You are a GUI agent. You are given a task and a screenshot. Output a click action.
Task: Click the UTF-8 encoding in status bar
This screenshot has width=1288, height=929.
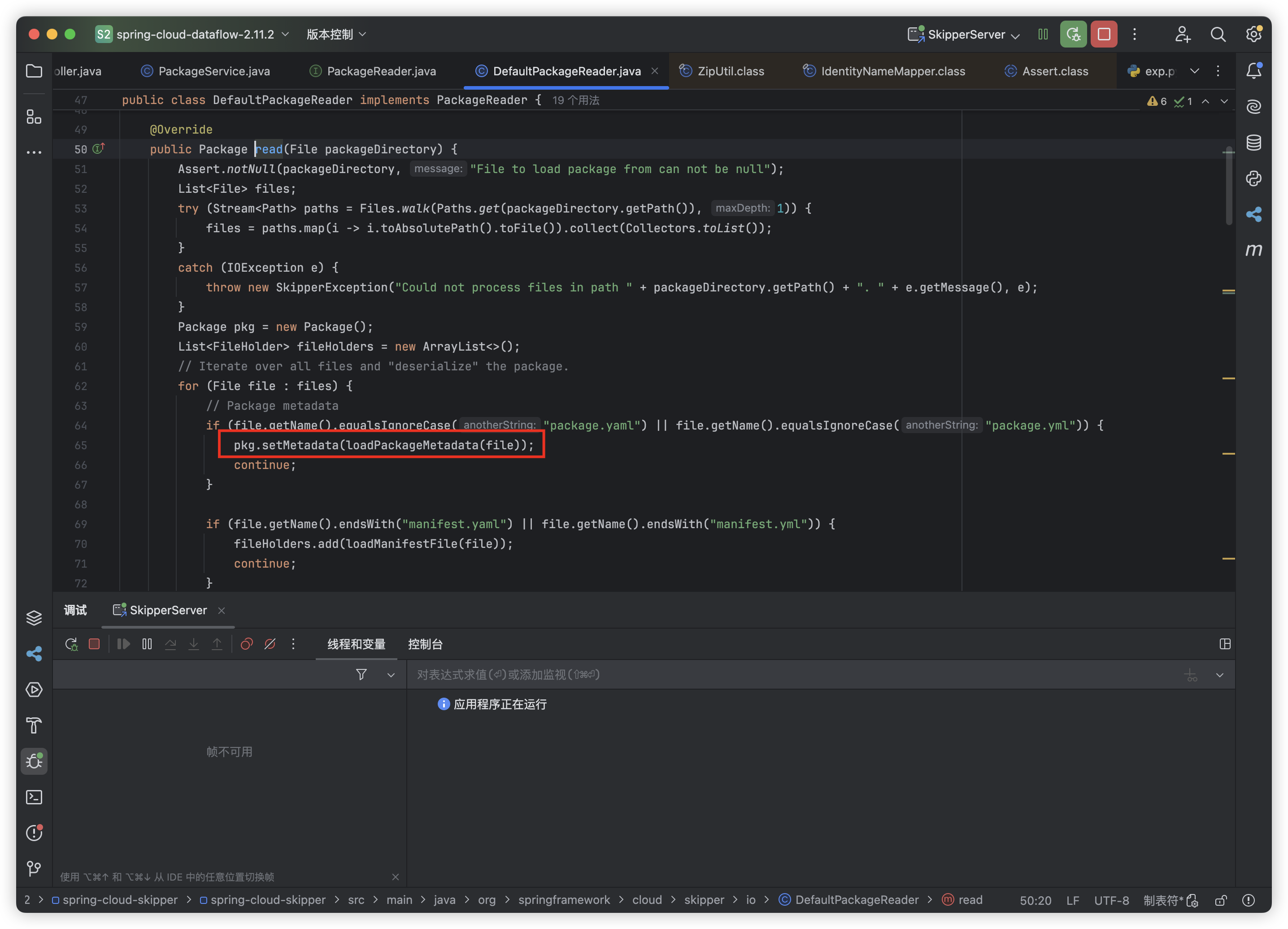1111,901
